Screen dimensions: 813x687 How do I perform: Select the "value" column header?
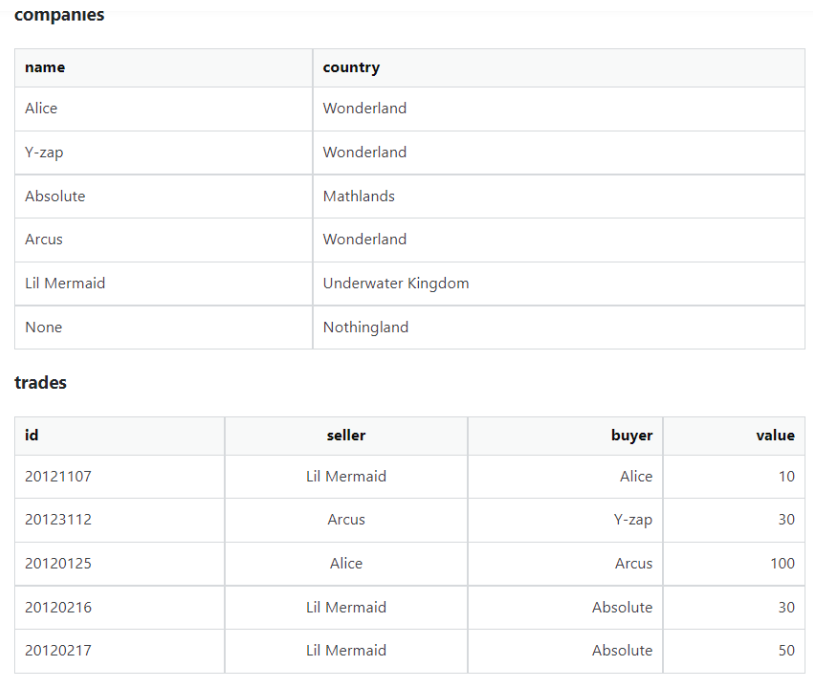coord(775,435)
